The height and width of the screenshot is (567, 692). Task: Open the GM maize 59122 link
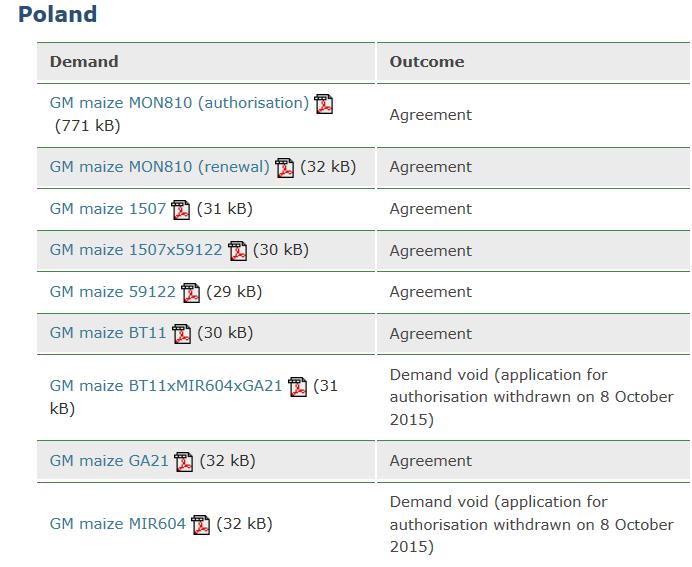[x=113, y=292]
